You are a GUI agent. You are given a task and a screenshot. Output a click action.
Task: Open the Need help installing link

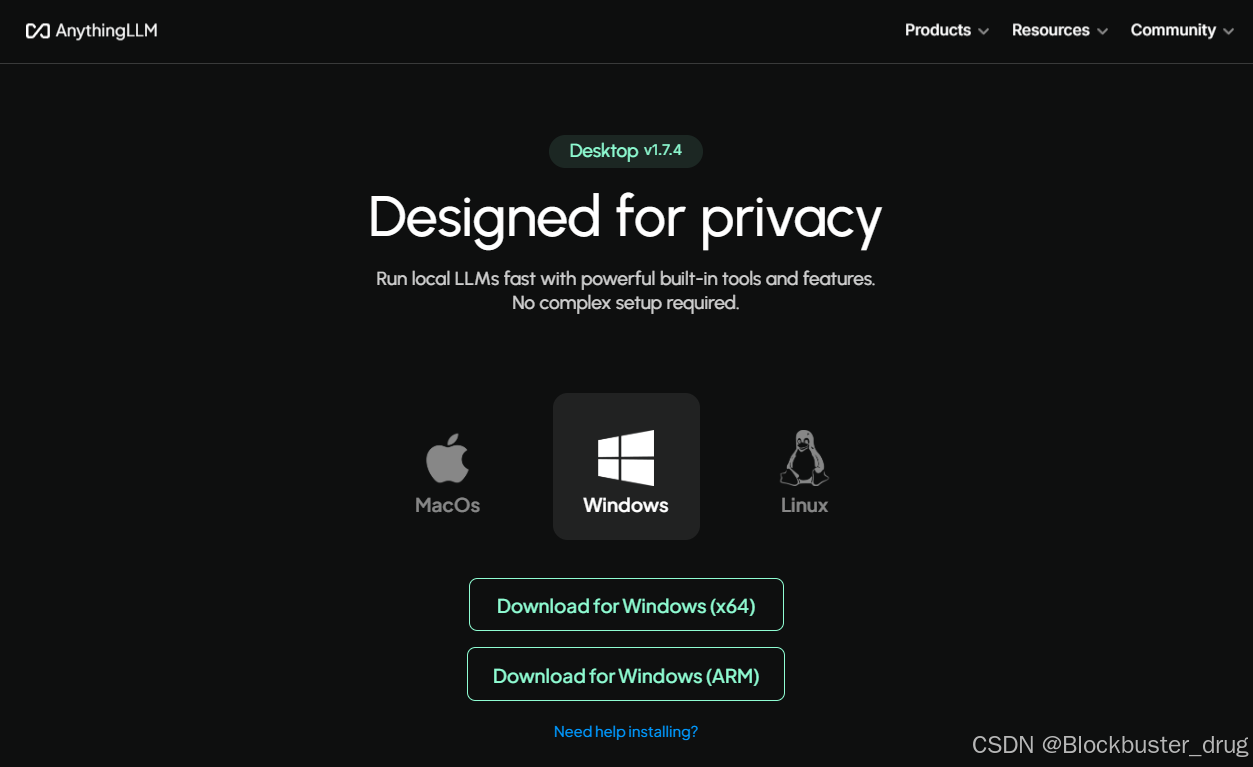click(x=626, y=732)
